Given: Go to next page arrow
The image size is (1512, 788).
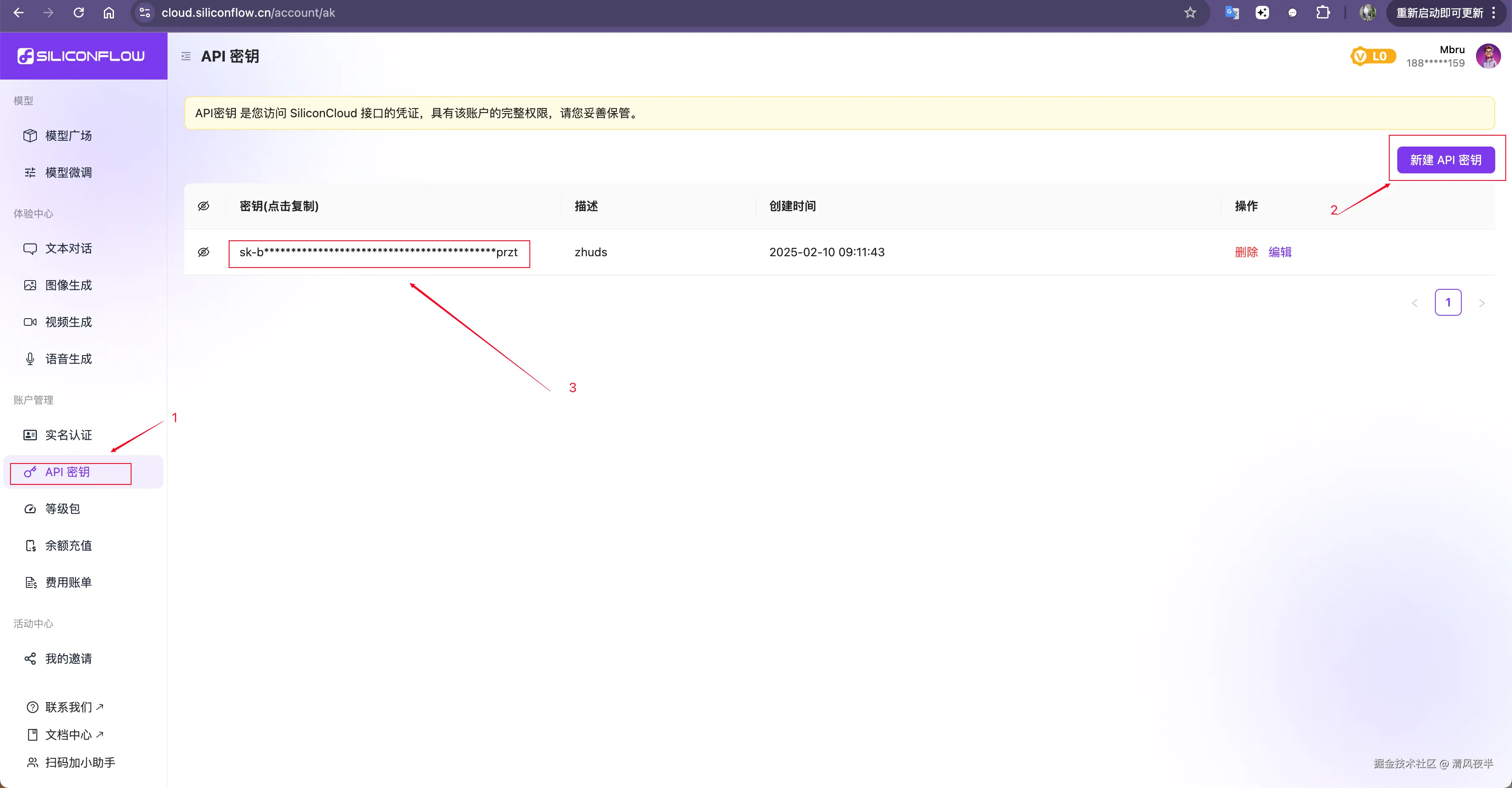Looking at the screenshot, I should pyautogui.click(x=1481, y=303).
